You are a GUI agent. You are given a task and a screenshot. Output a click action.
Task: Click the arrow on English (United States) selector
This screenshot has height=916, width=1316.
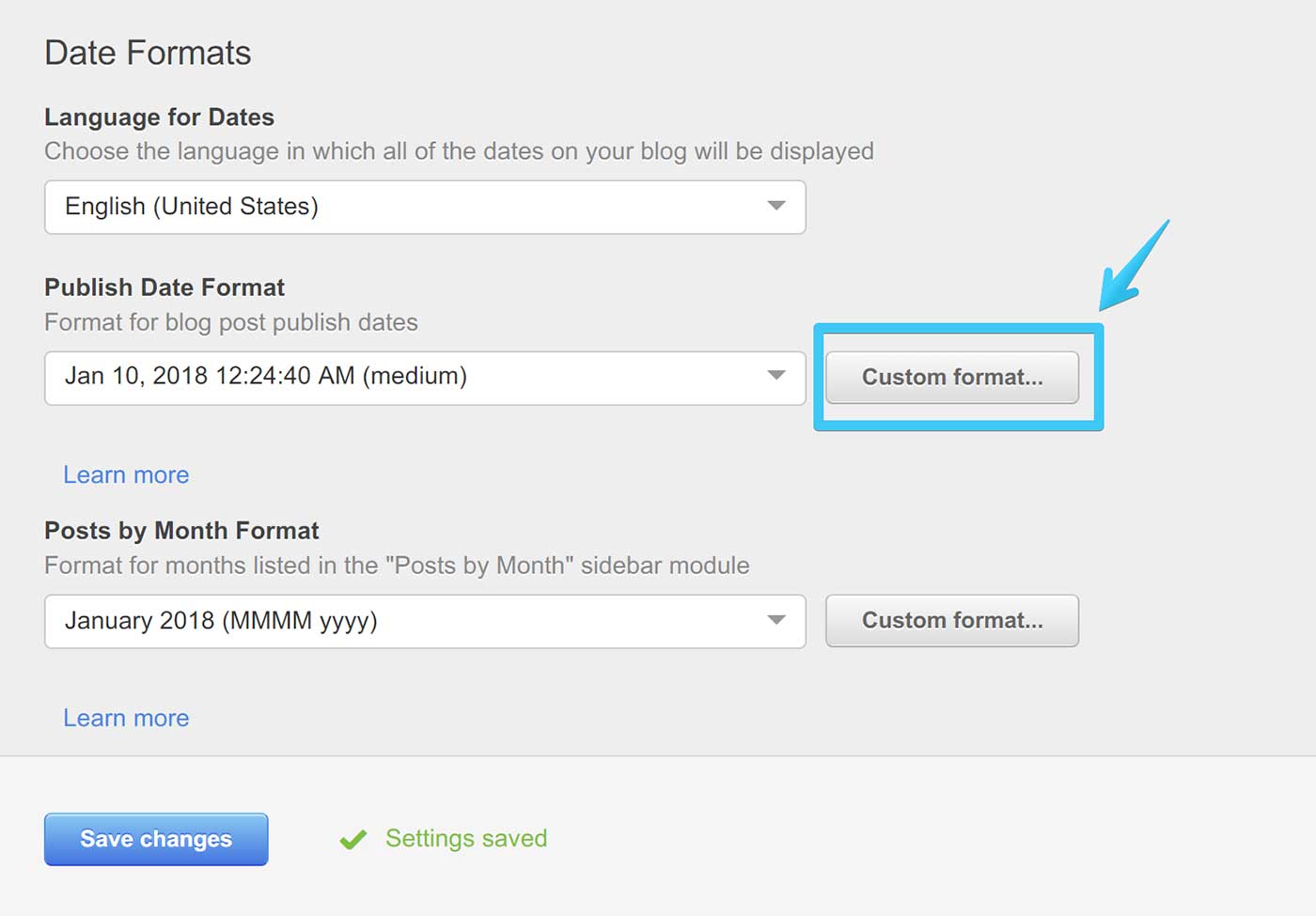(x=776, y=206)
